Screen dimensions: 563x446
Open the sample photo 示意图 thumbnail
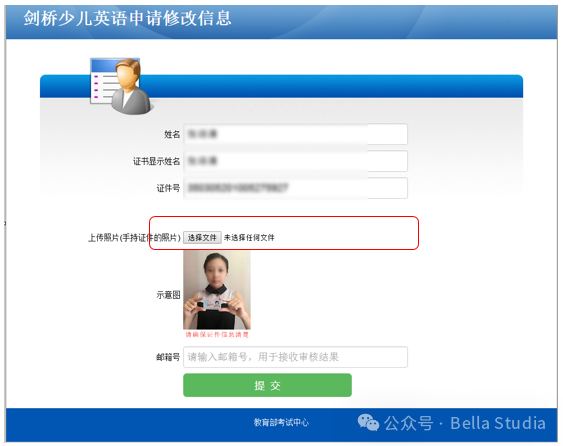point(217,290)
